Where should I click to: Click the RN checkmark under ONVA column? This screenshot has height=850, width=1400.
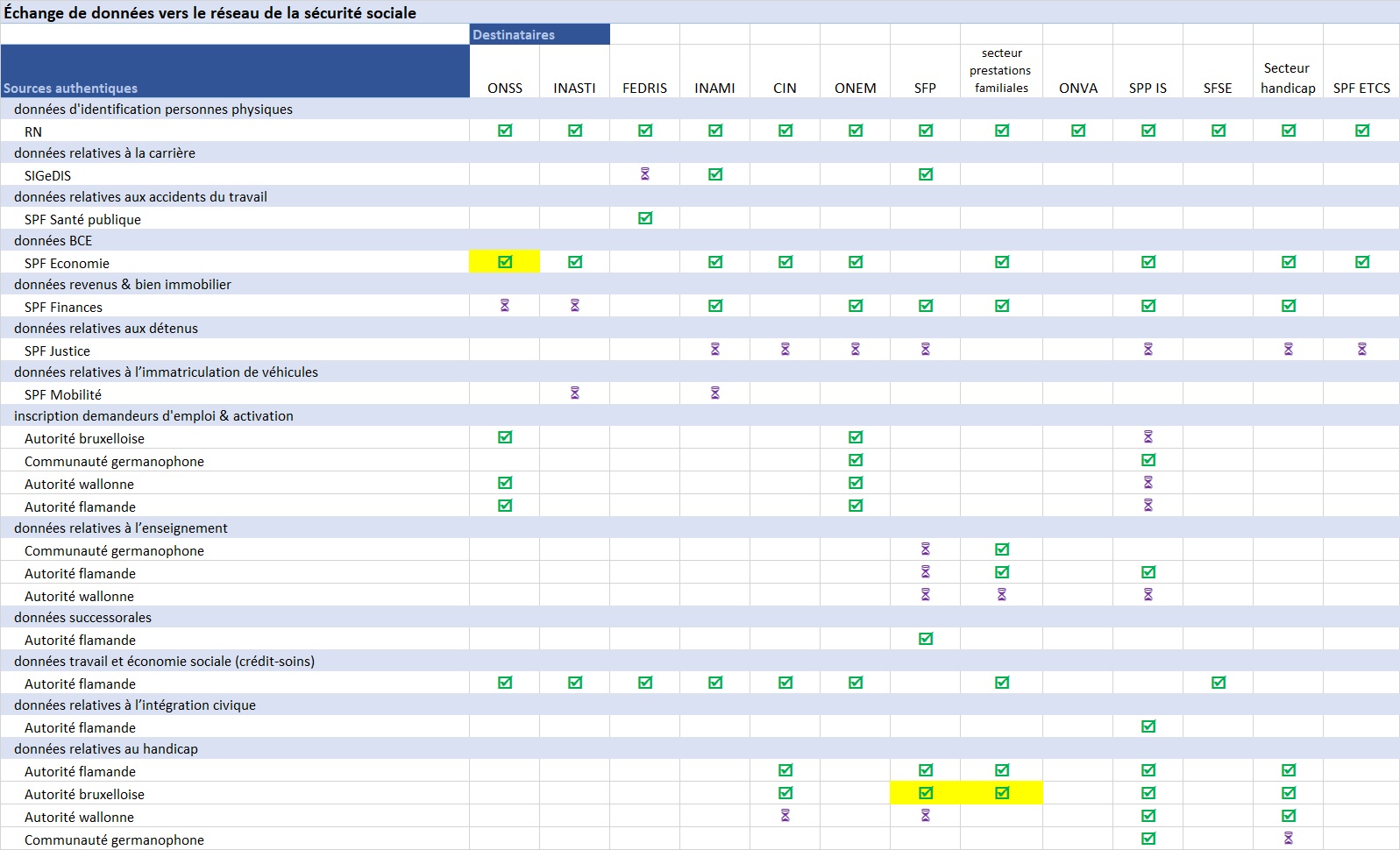(x=1078, y=131)
